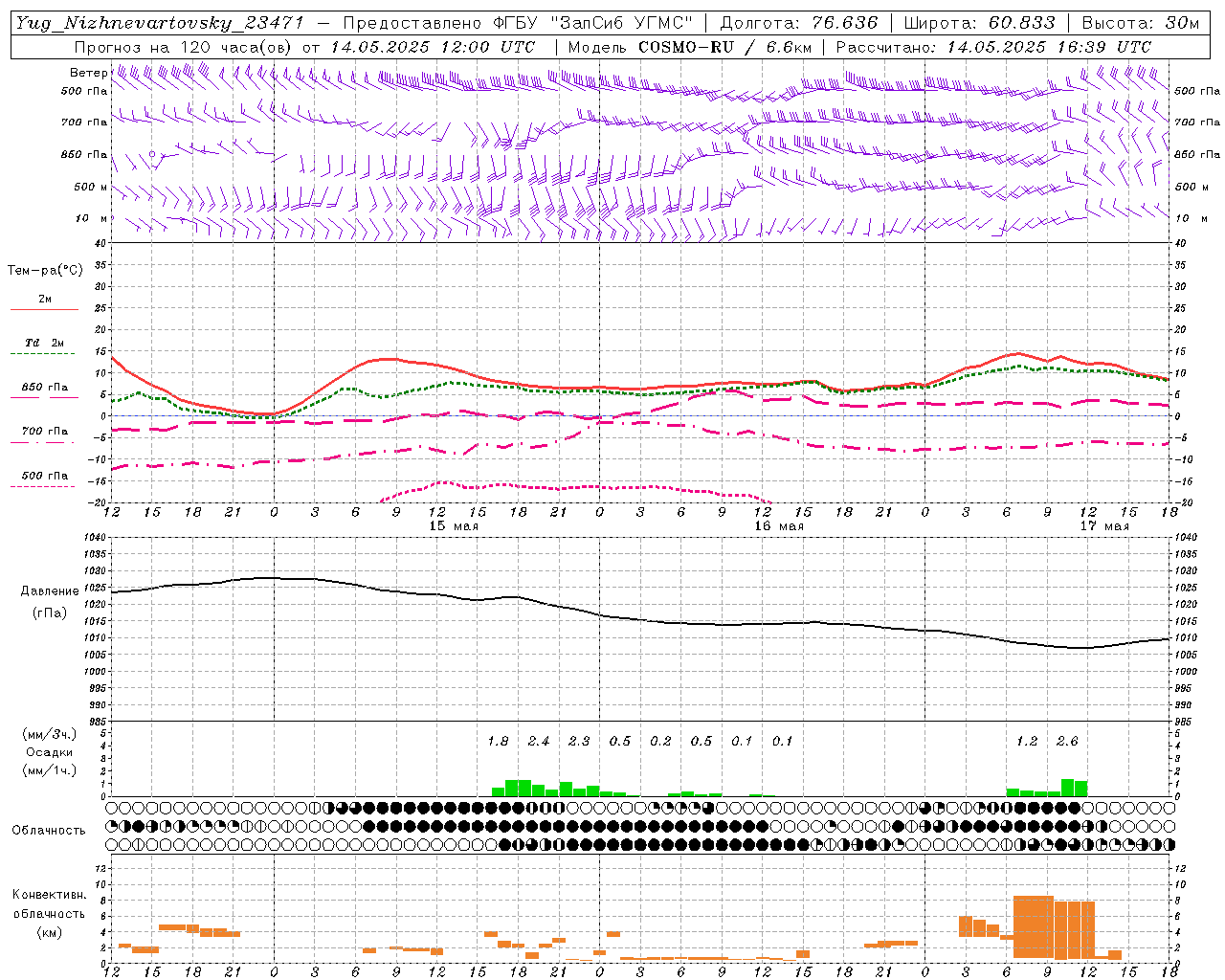This screenshot has height=980, width=1225.
Task: Click the Тем-ра(°C) temperature panel label
Action: coord(45,271)
